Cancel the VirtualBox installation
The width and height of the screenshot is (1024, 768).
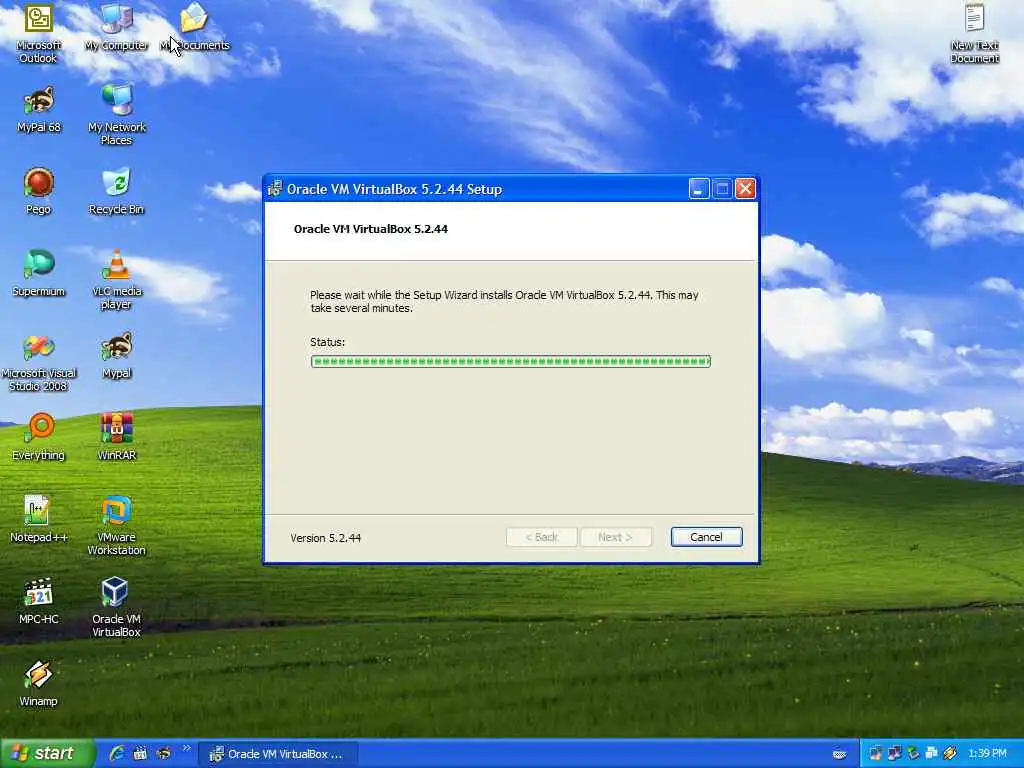706,537
